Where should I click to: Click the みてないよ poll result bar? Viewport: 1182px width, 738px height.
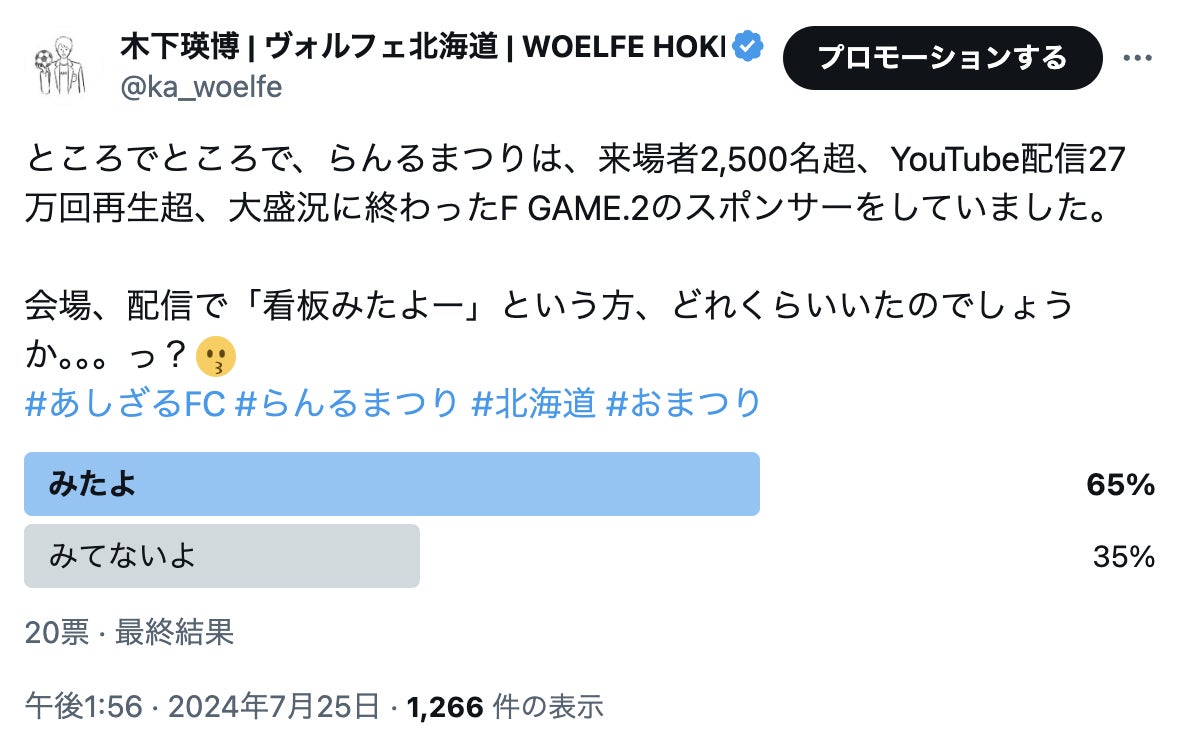click(x=221, y=556)
